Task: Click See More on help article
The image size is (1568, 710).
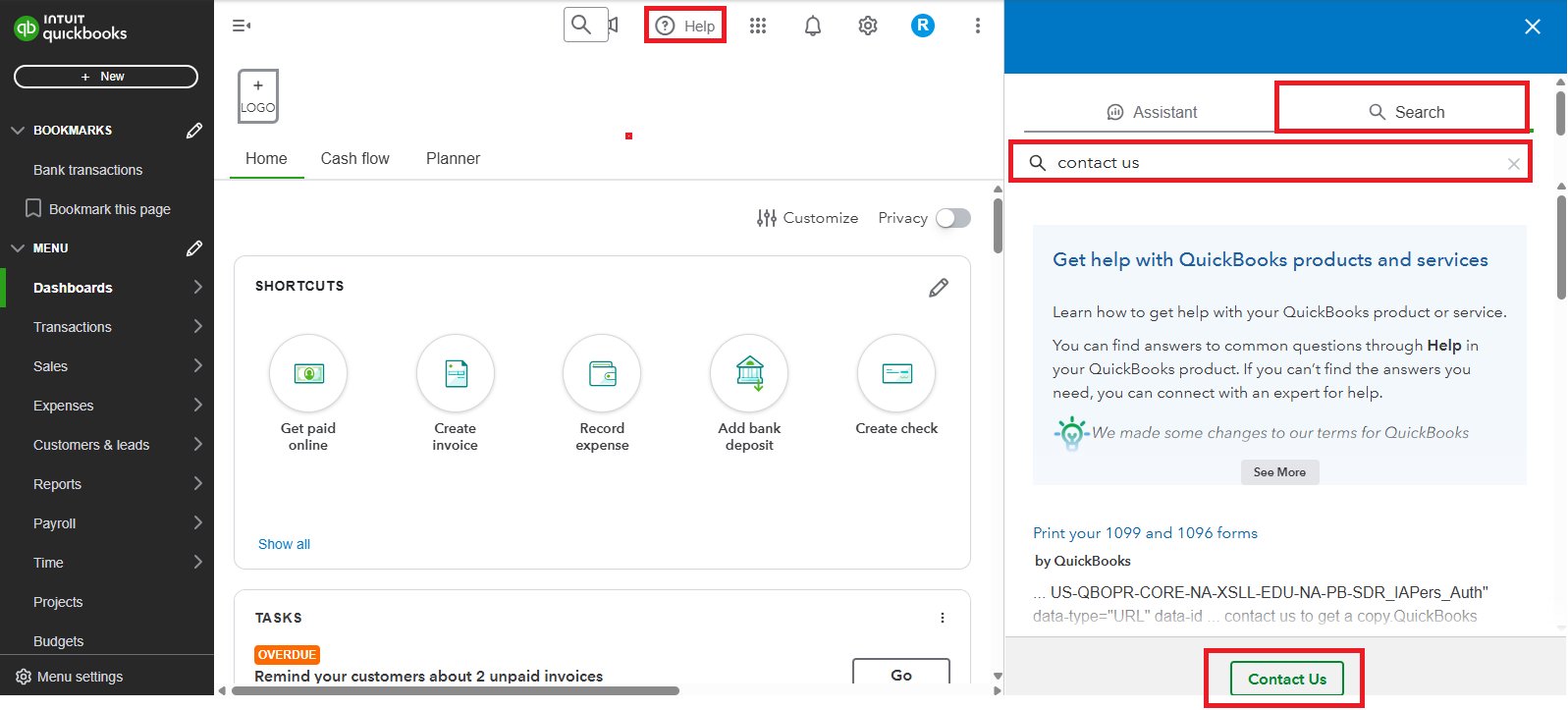Action: [x=1279, y=472]
